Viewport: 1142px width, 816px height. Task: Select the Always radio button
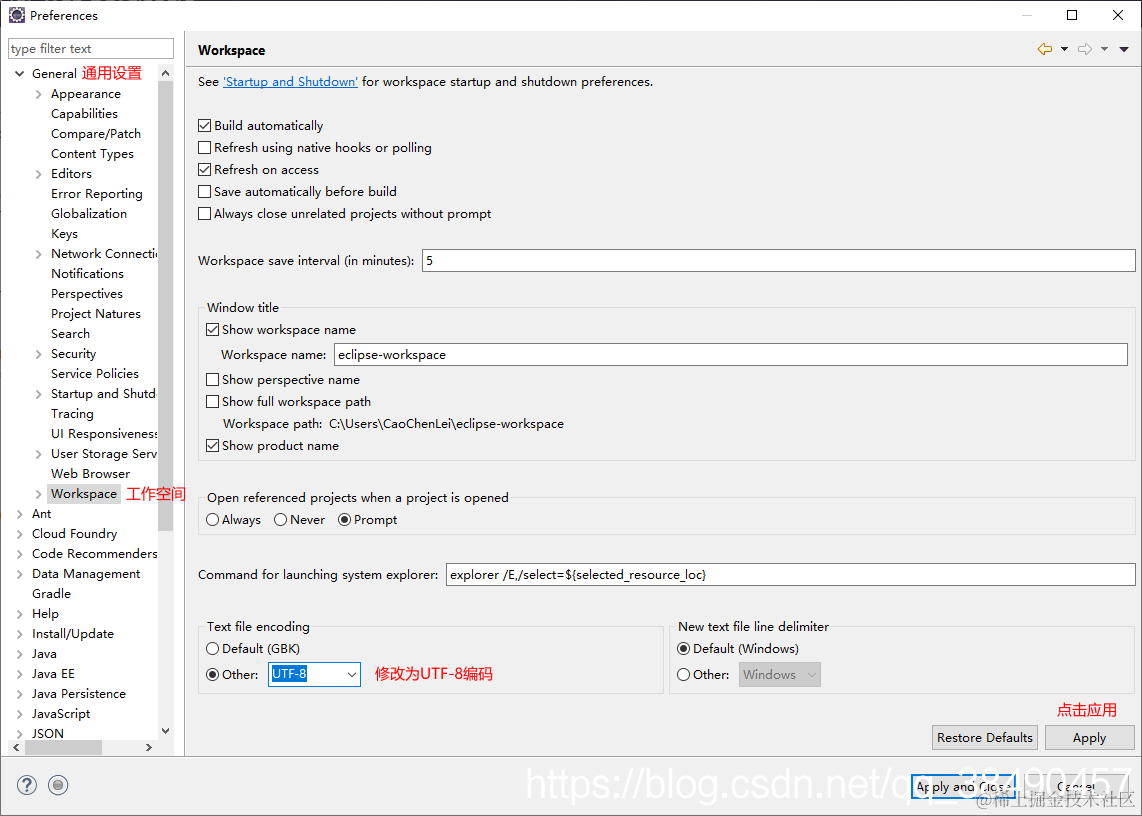coord(213,520)
